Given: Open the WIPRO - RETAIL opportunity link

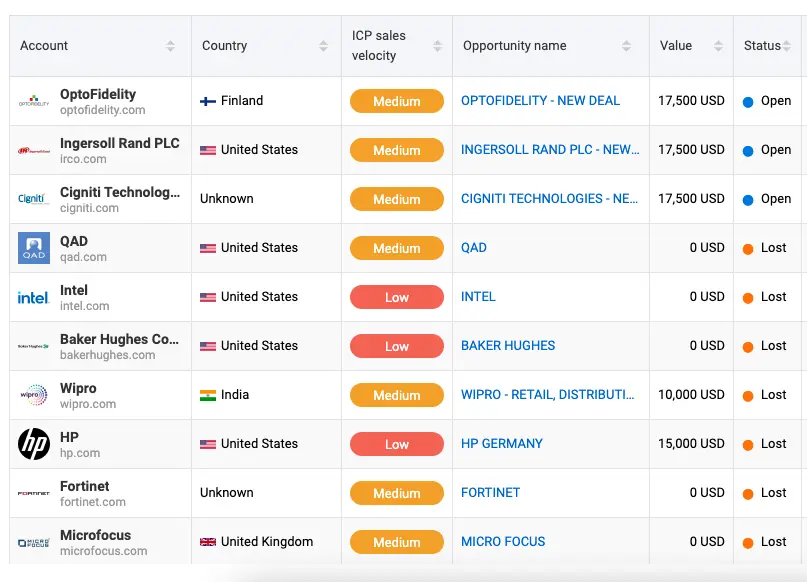Looking at the screenshot, I should click(x=548, y=395).
